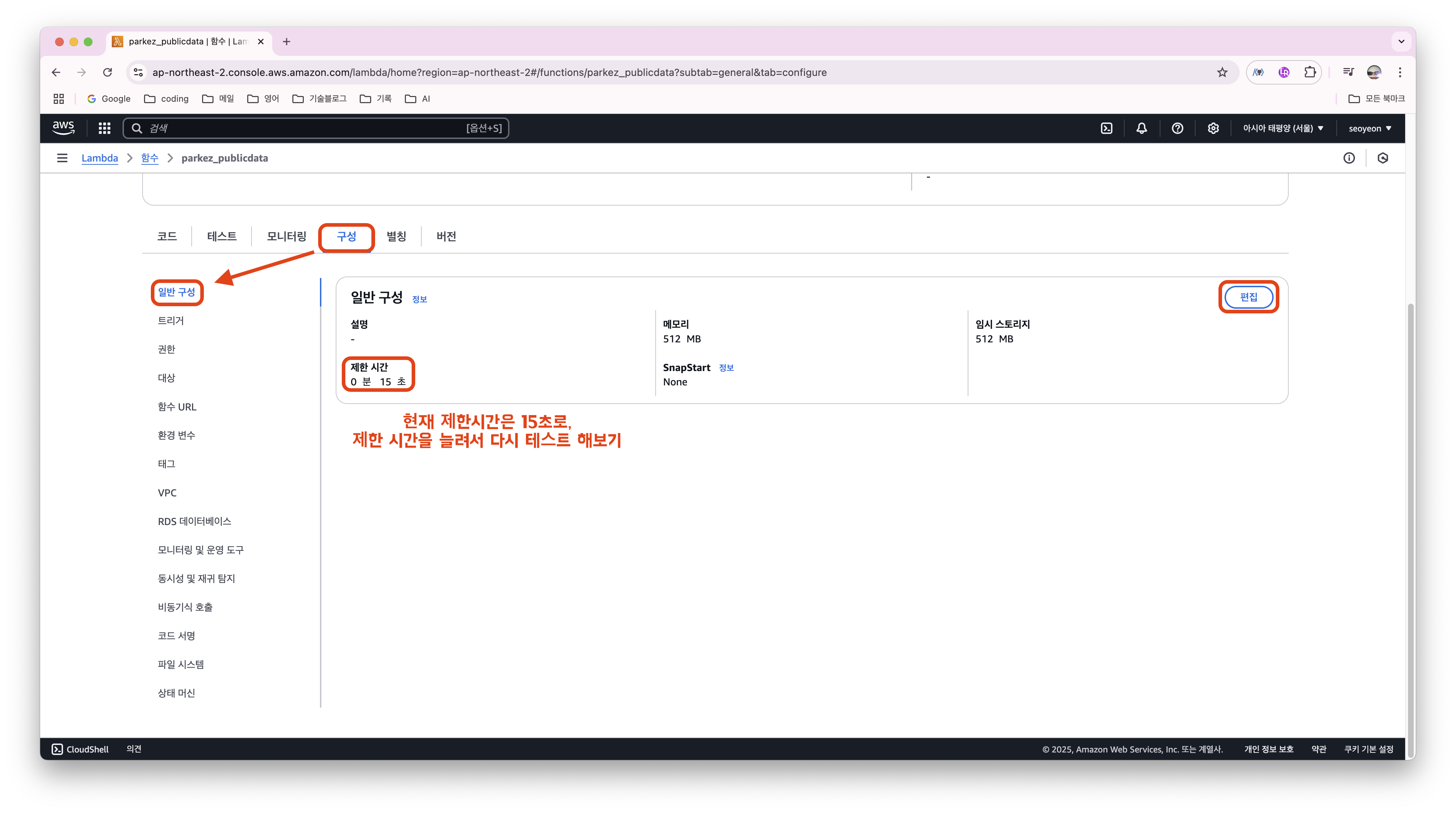This screenshot has width=1456, height=813.
Task: Switch to the 모니터링 tab
Action: point(286,236)
